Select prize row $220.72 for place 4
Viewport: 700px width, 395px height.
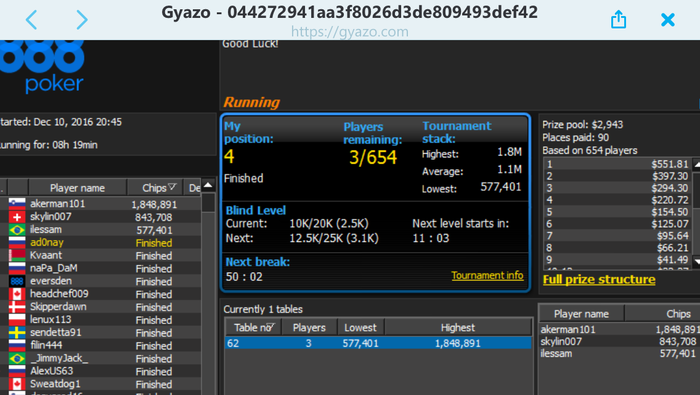618,200
